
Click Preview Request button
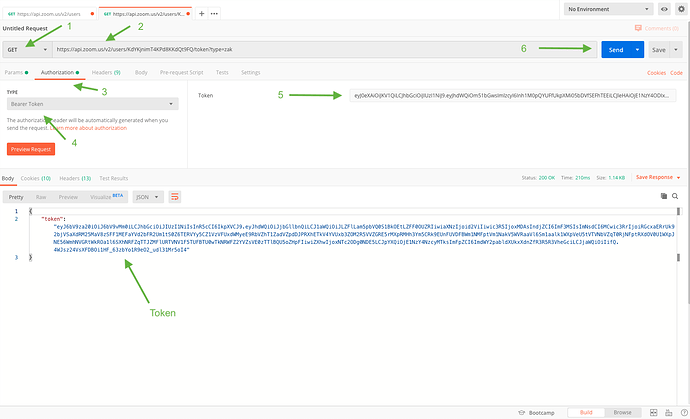coord(31,149)
